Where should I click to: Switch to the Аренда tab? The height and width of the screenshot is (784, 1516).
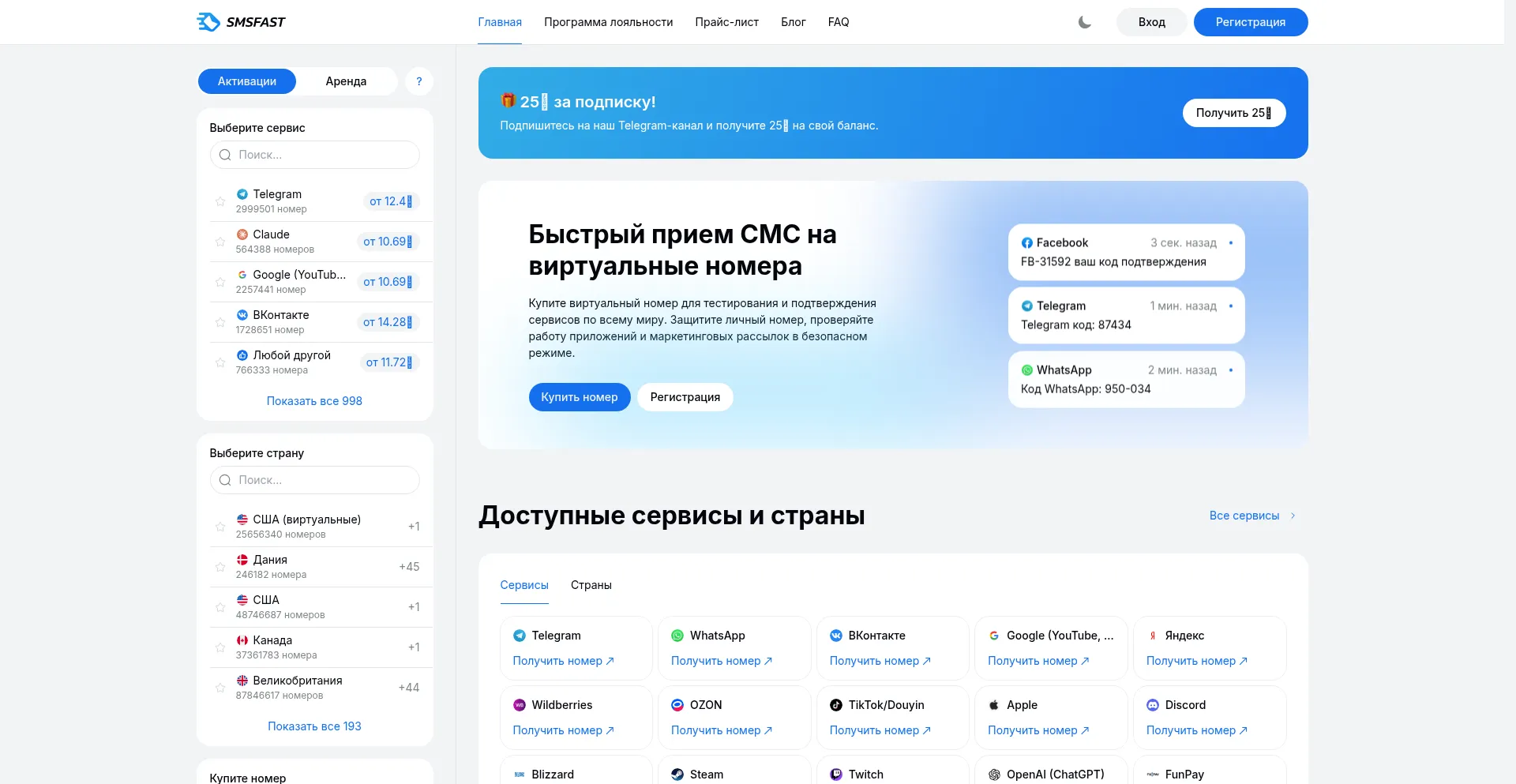click(346, 81)
